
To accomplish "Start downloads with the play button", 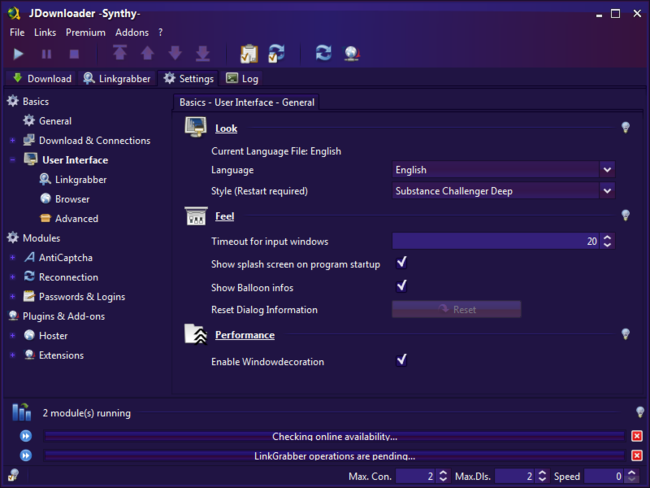I will pyautogui.click(x=18, y=54).
